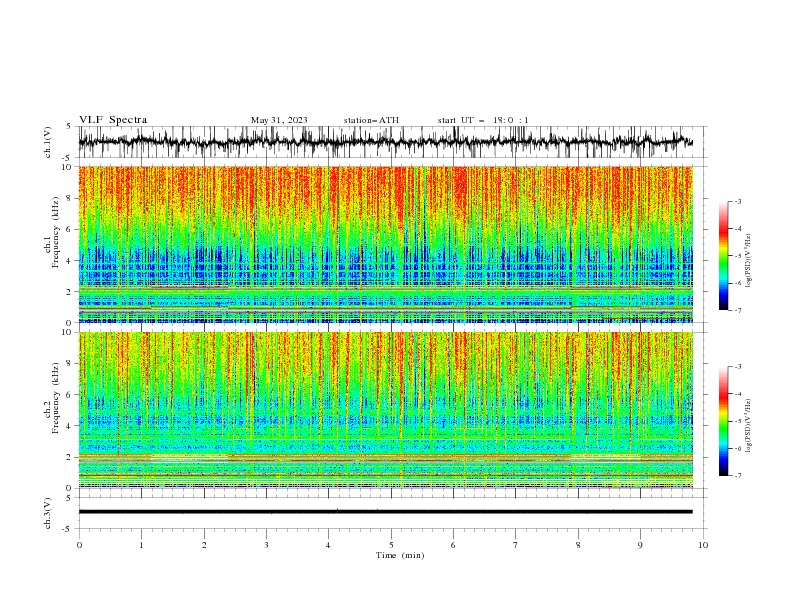Click the ch.1 colorbar log(PSD) label
The width and height of the screenshot is (792, 612).
(749, 261)
